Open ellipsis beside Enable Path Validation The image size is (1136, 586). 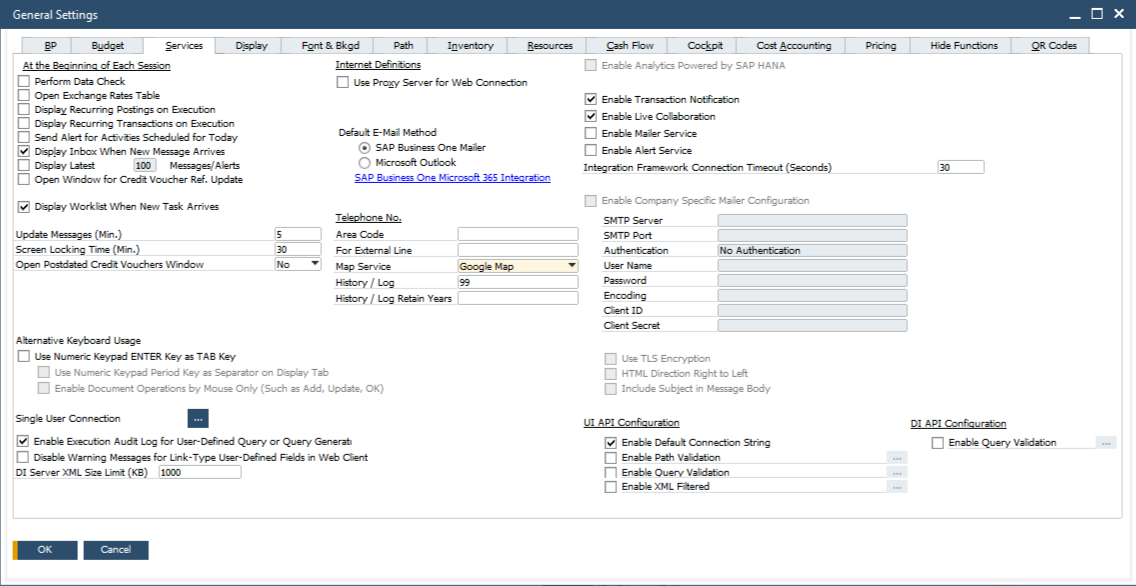click(x=897, y=458)
